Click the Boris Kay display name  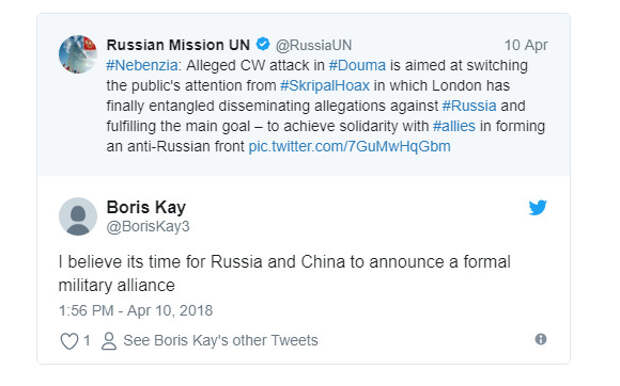[146, 207]
